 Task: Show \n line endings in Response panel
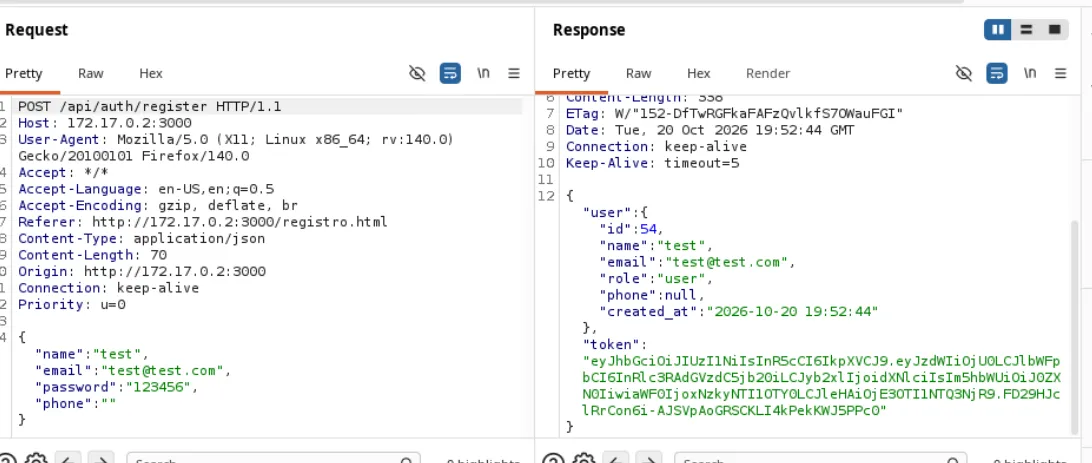coord(1029,73)
